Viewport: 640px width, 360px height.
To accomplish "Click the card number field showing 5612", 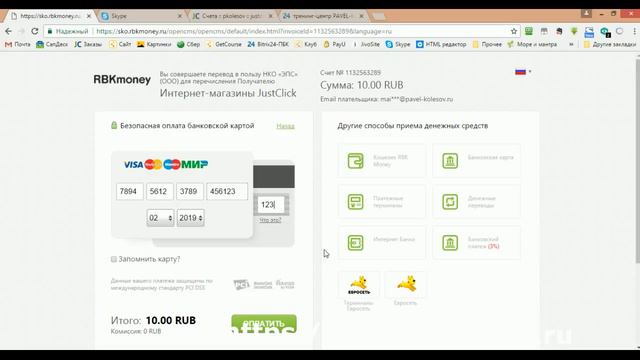I will click(x=160, y=191).
